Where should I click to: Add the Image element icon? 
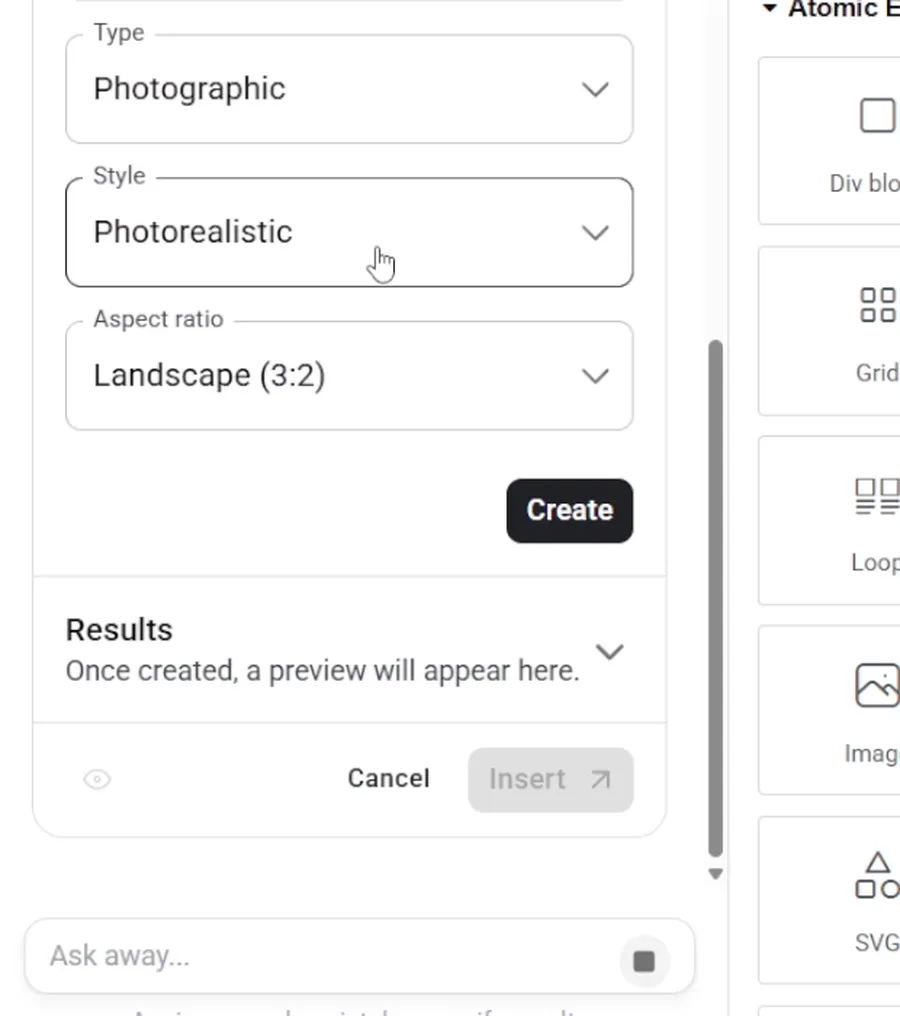point(878,685)
